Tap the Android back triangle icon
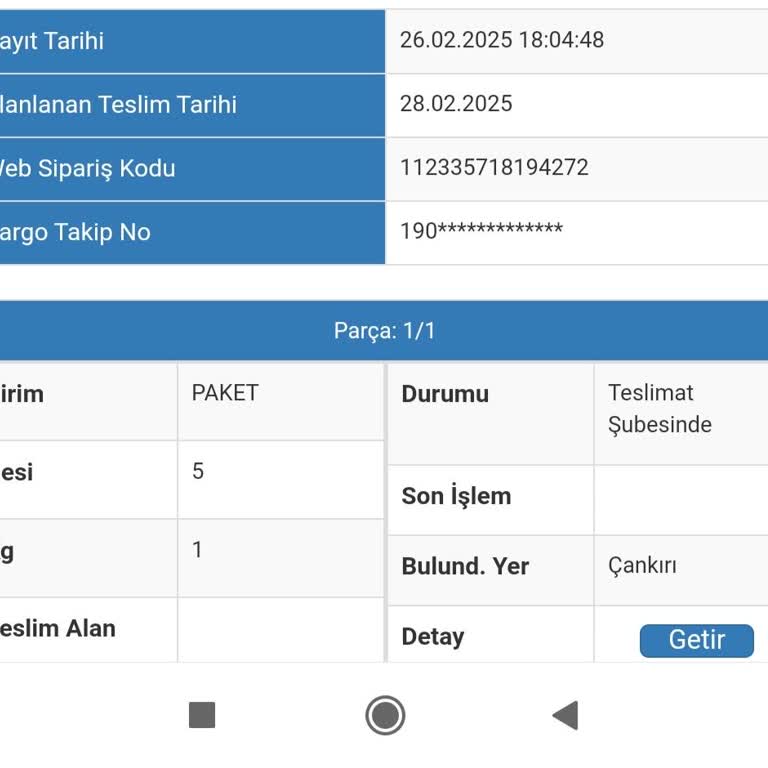 [x=566, y=715]
